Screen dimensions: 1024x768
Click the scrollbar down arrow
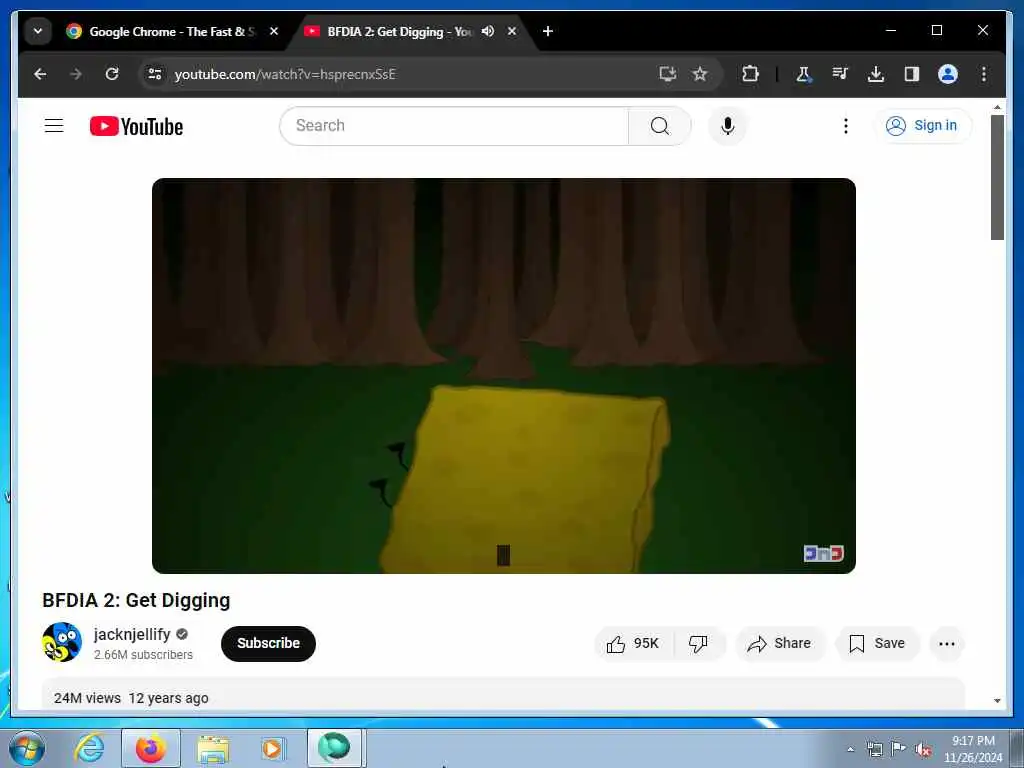click(x=997, y=701)
